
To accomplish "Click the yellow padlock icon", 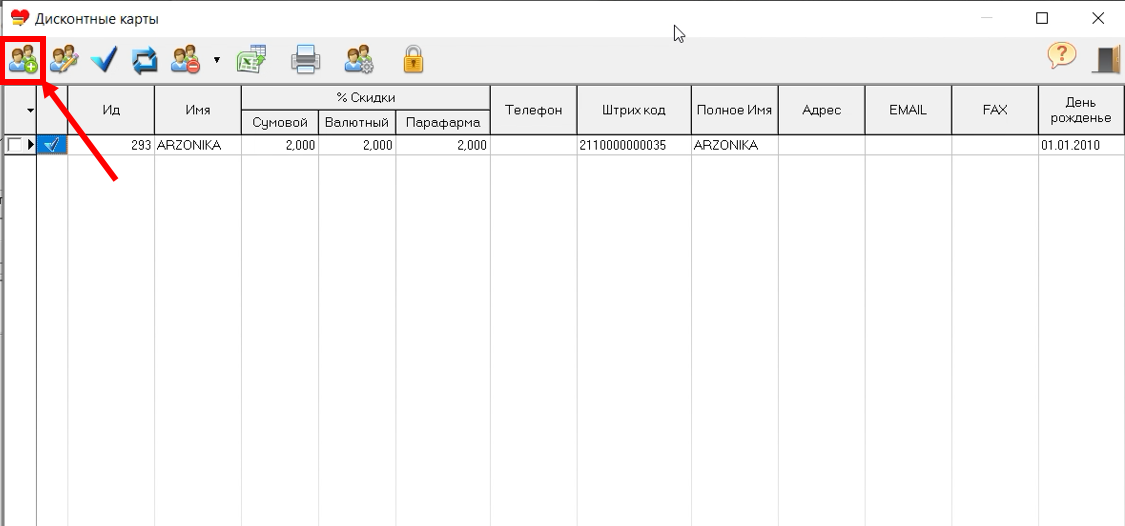I will 413,60.
